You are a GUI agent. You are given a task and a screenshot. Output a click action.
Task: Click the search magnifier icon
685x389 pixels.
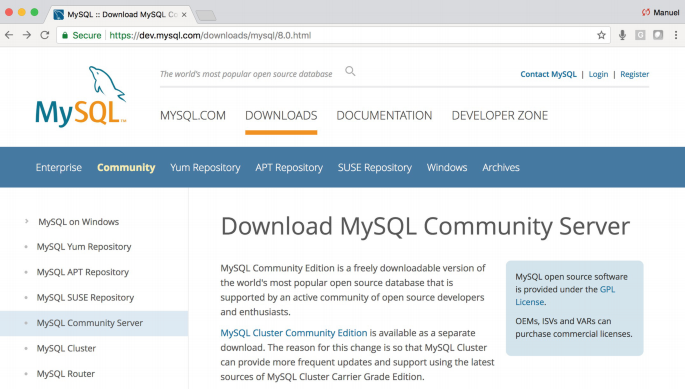pyautogui.click(x=350, y=71)
